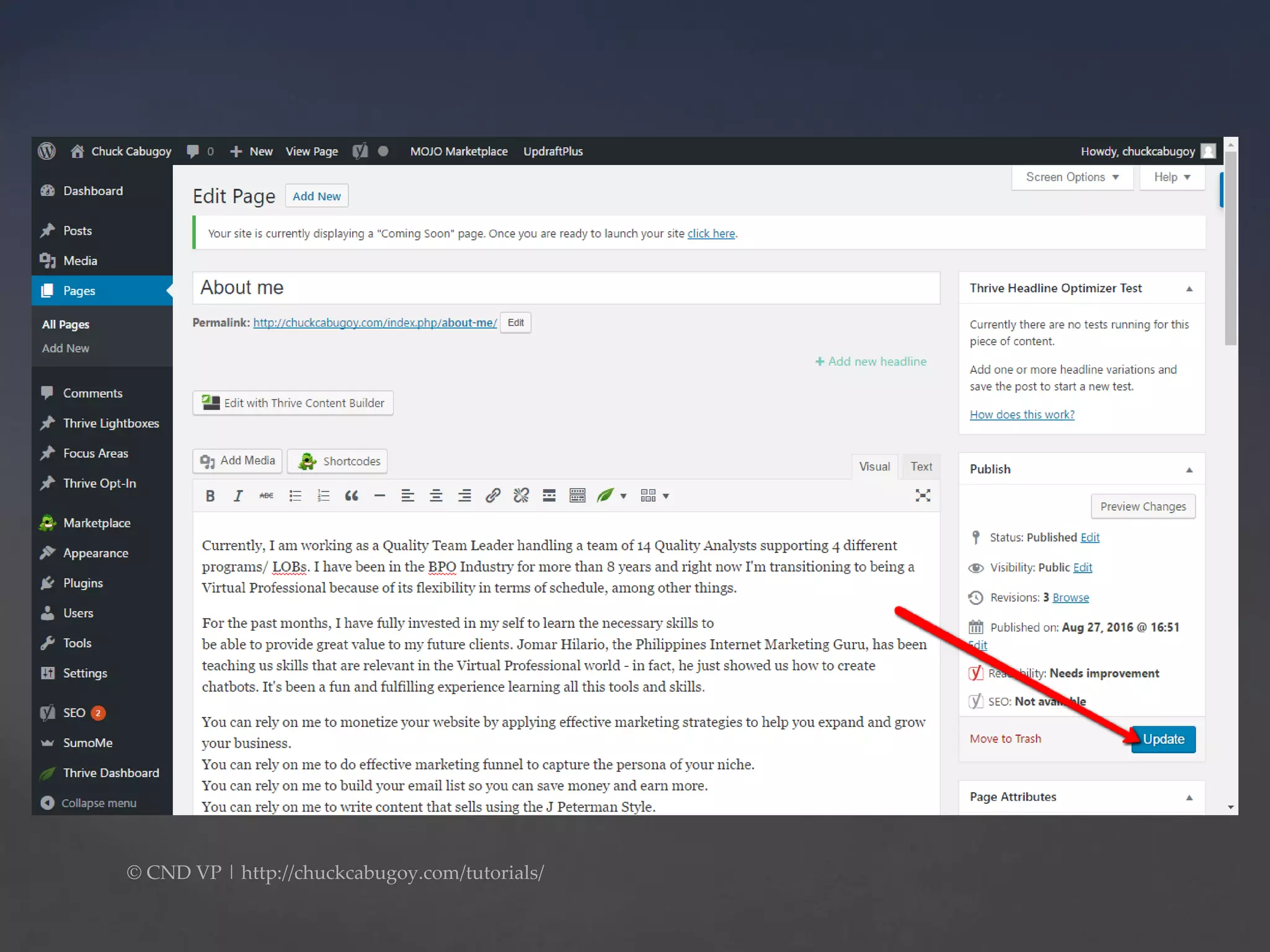1270x952 pixels.
Task: Click the Update button
Action: pos(1163,739)
